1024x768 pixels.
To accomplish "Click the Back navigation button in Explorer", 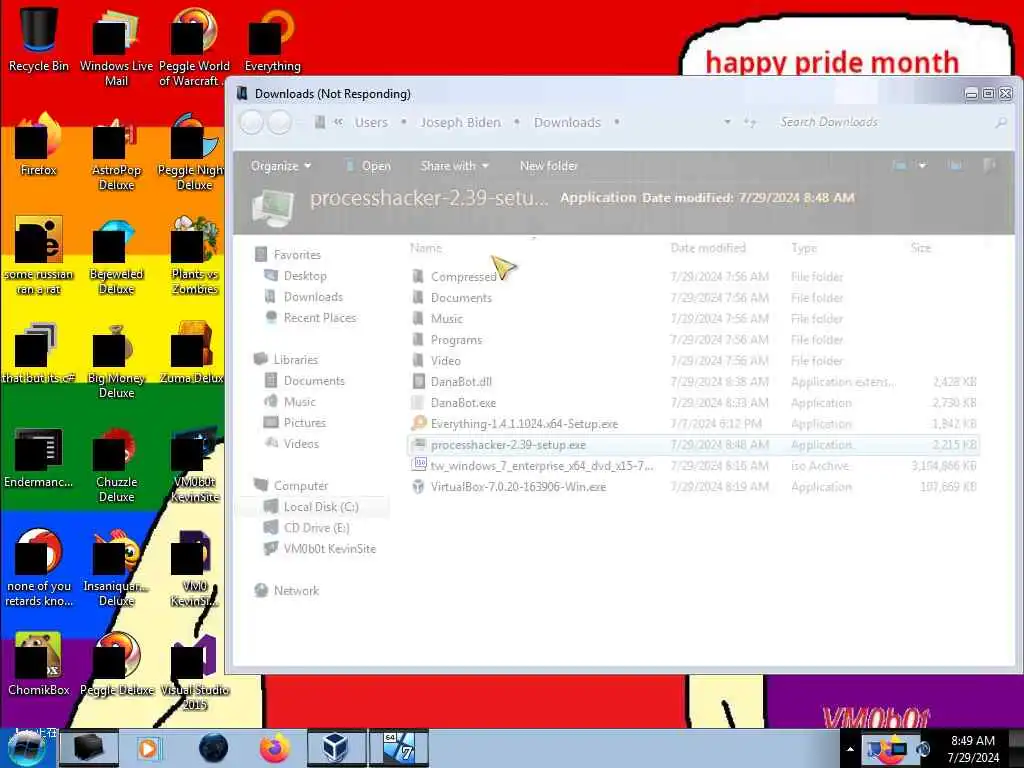I will [251, 122].
